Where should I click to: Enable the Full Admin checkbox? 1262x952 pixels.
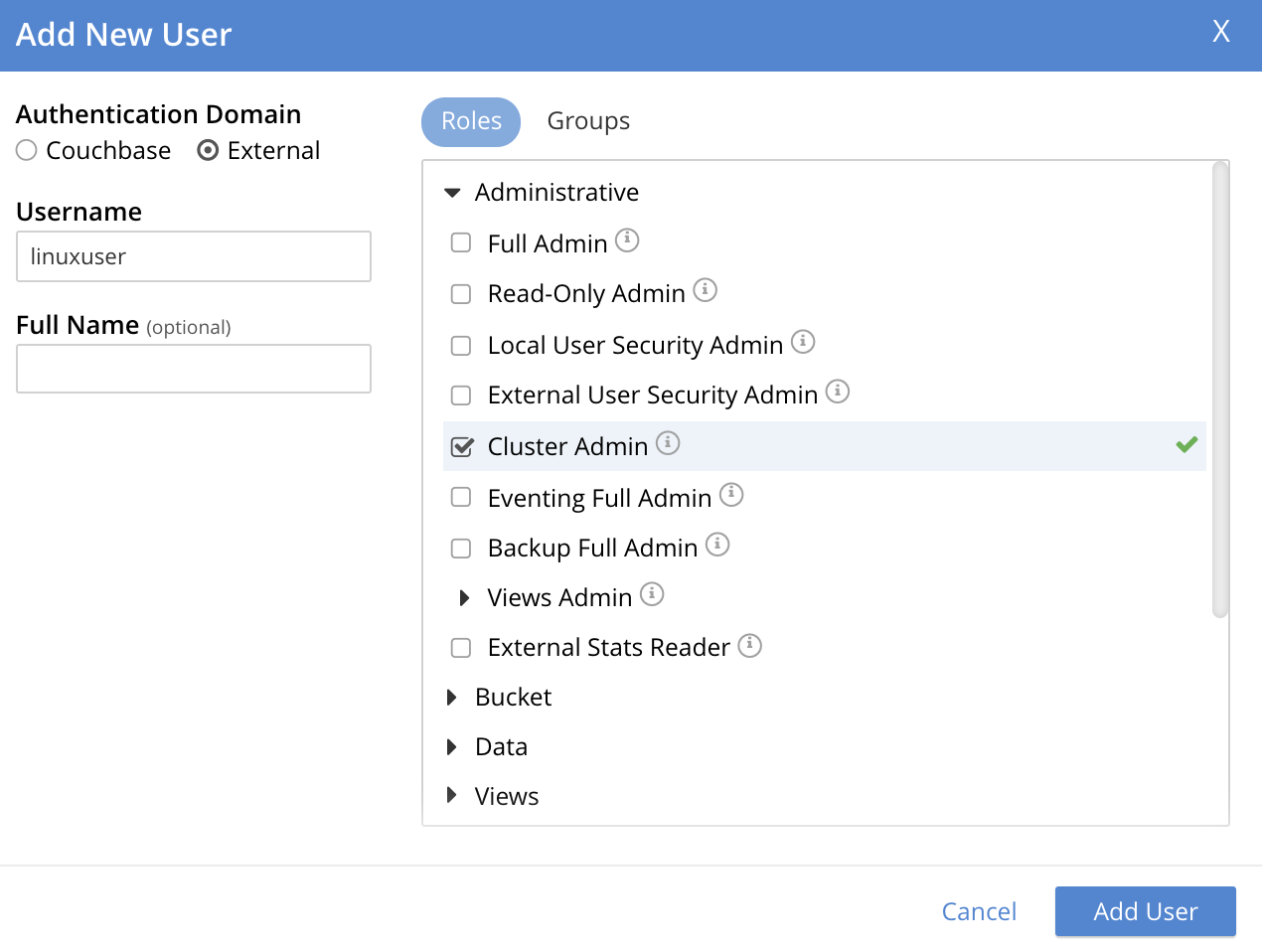pyautogui.click(x=461, y=243)
